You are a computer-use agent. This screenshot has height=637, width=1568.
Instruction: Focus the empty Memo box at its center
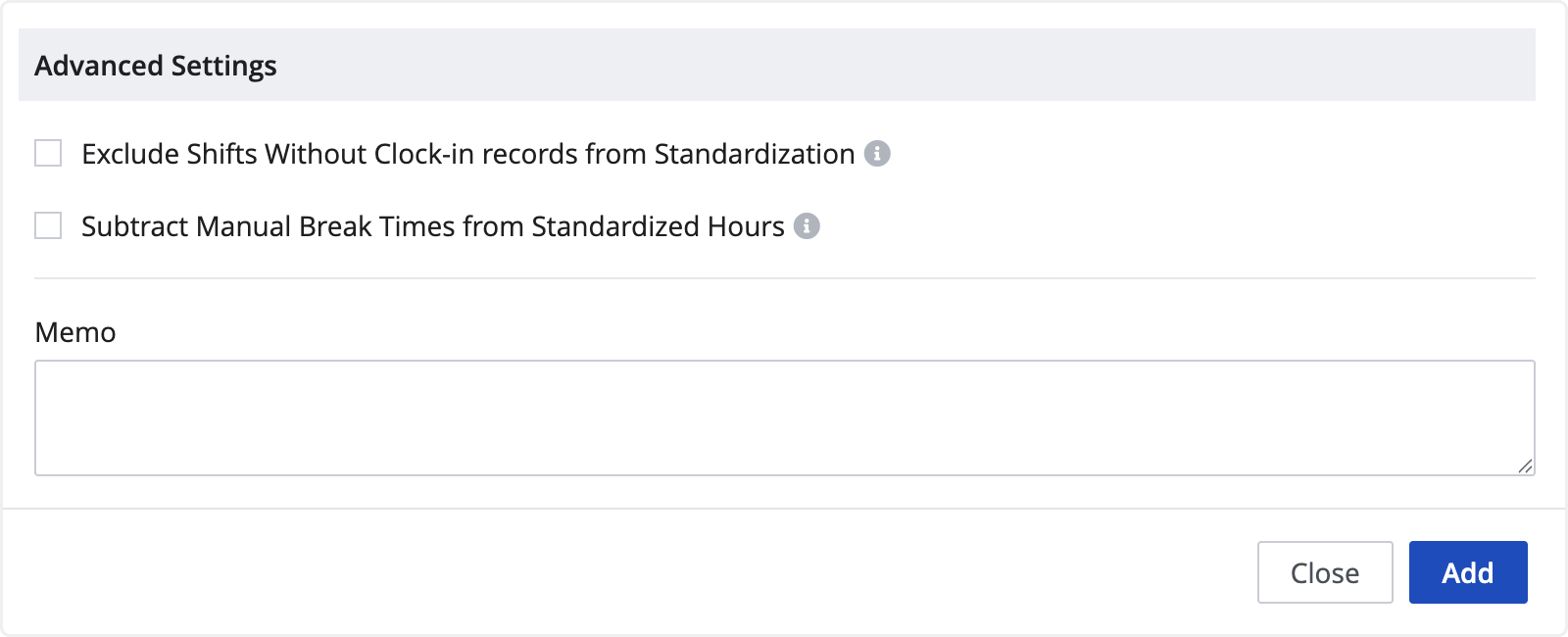click(784, 417)
